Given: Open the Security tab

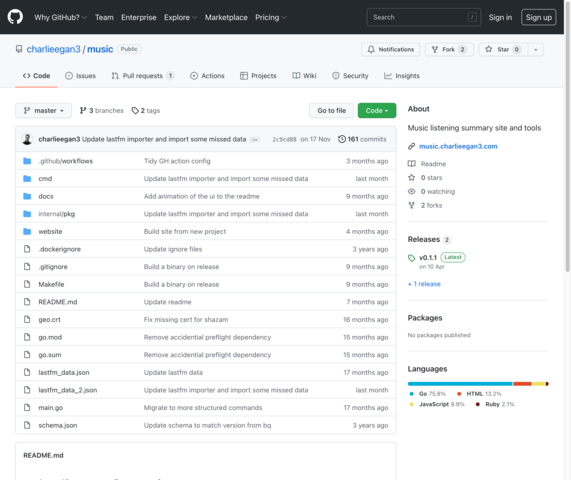Looking at the screenshot, I should [350, 76].
